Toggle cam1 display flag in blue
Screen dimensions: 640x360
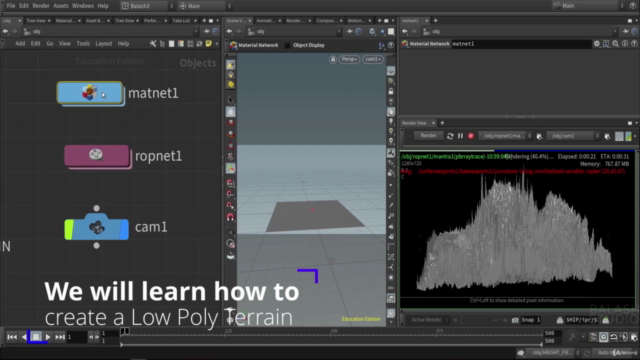124,229
